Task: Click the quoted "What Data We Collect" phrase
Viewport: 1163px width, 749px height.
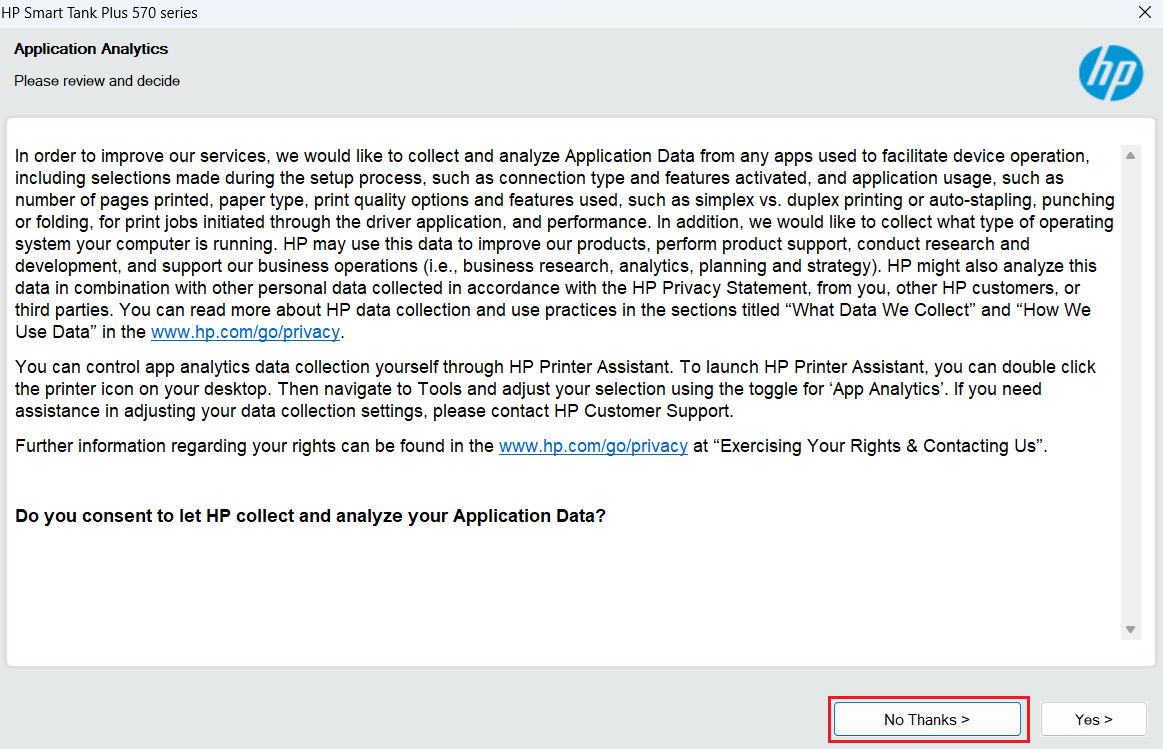Action: pos(881,310)
